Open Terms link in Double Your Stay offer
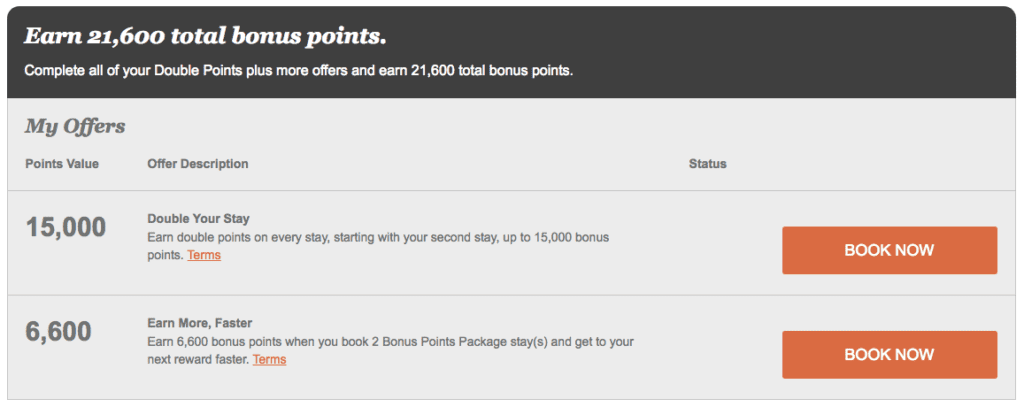This screenshot has height=407, width=1024. click(204, 255)
